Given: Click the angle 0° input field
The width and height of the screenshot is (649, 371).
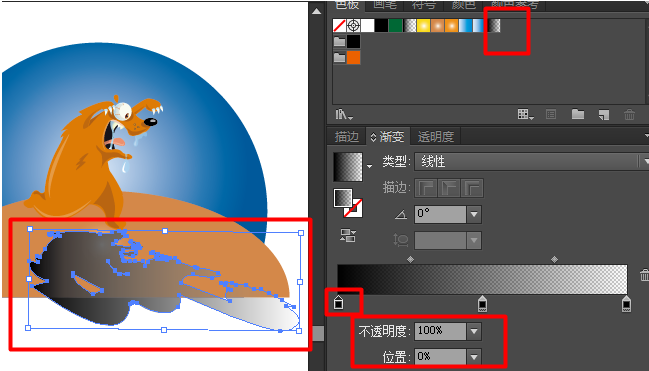Looking at the screenshot, I should [440, 214].
